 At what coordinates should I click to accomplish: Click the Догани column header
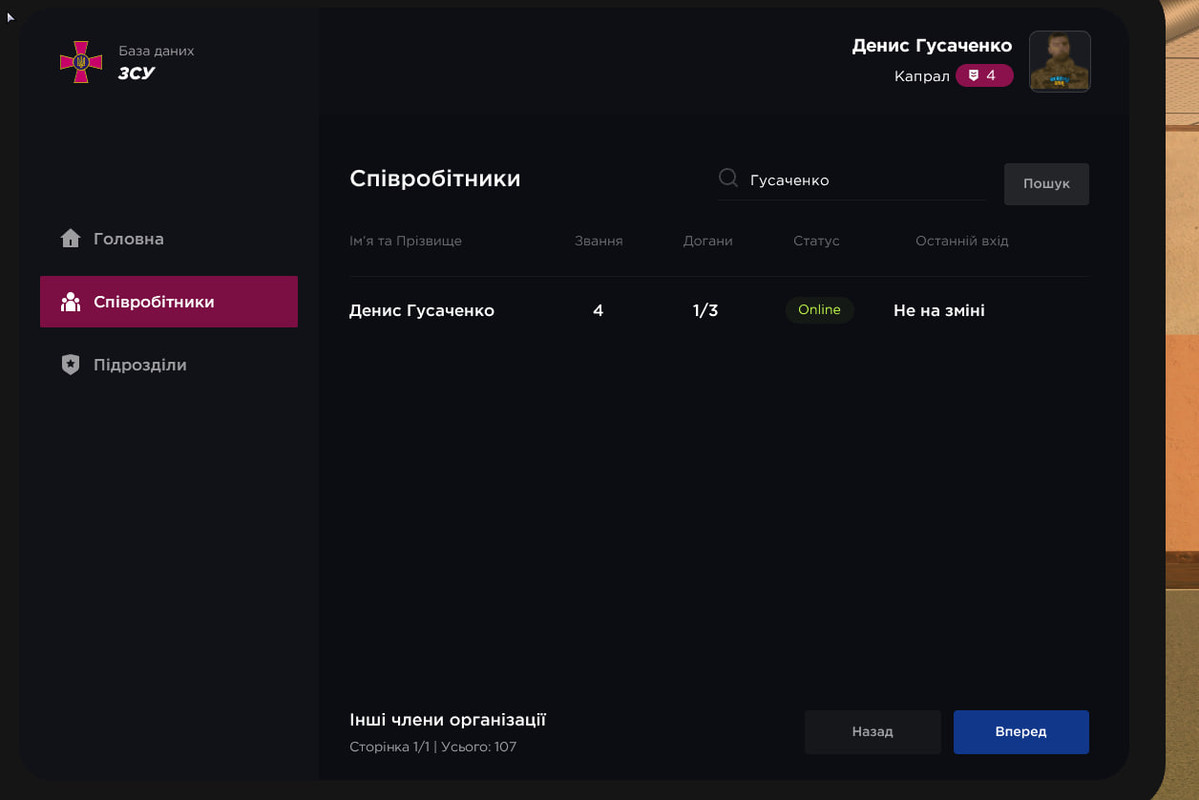pyautogui.click(x=707, y=241)
